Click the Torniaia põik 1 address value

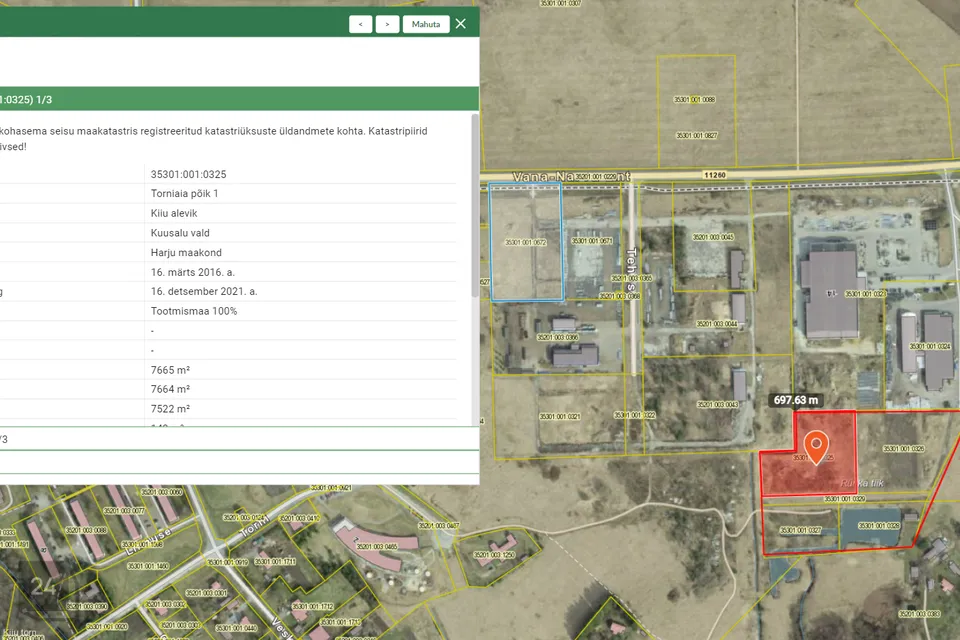184,193
